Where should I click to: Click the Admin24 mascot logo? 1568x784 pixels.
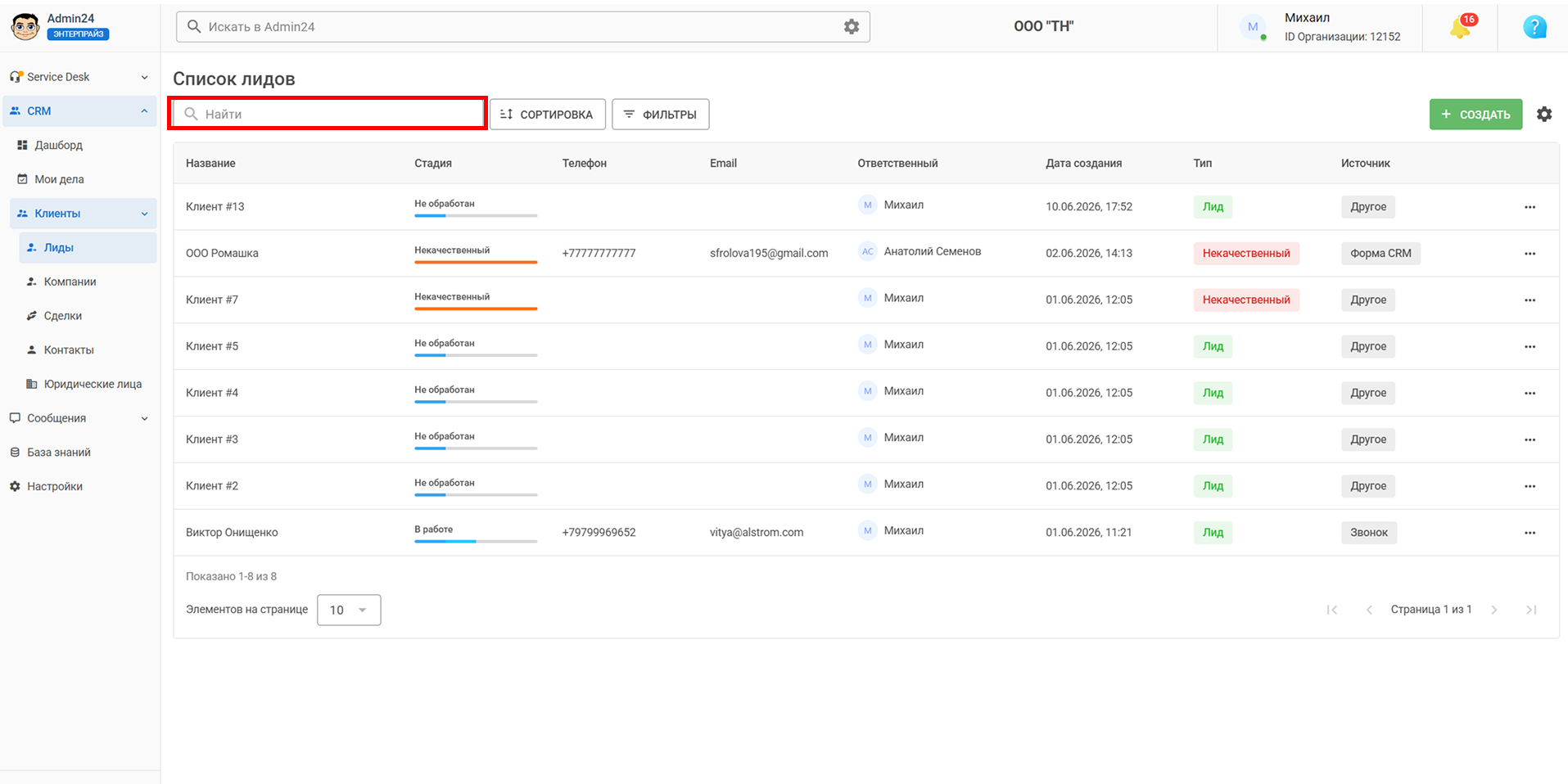(x=25, y=26)
